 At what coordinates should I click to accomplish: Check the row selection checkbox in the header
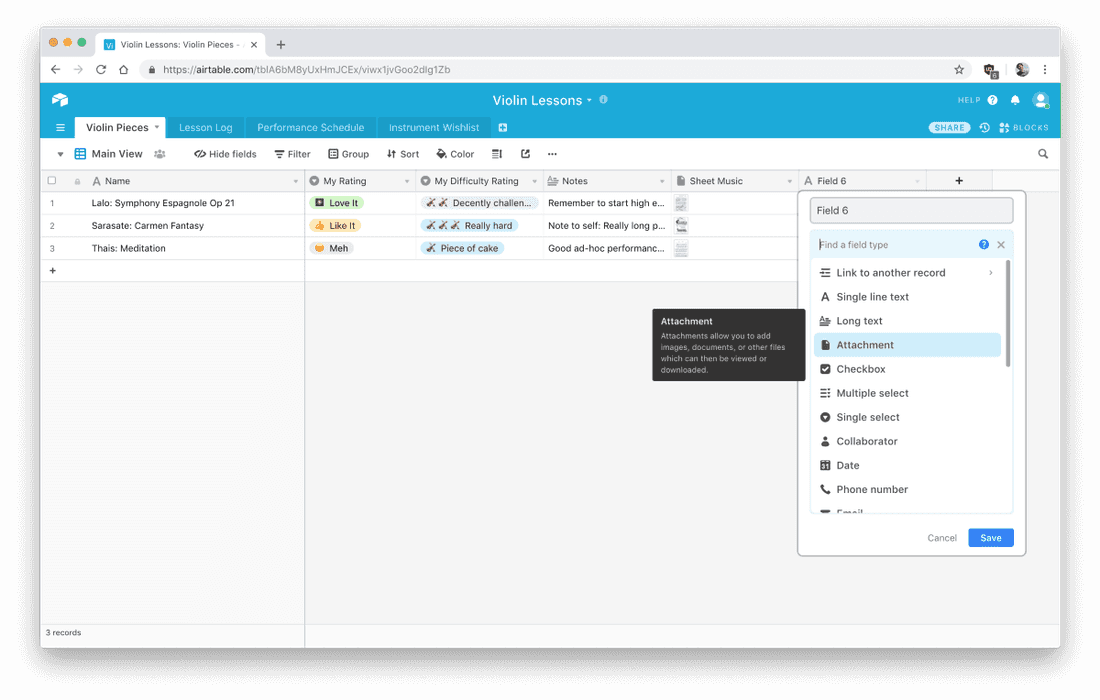click(53, 180)
